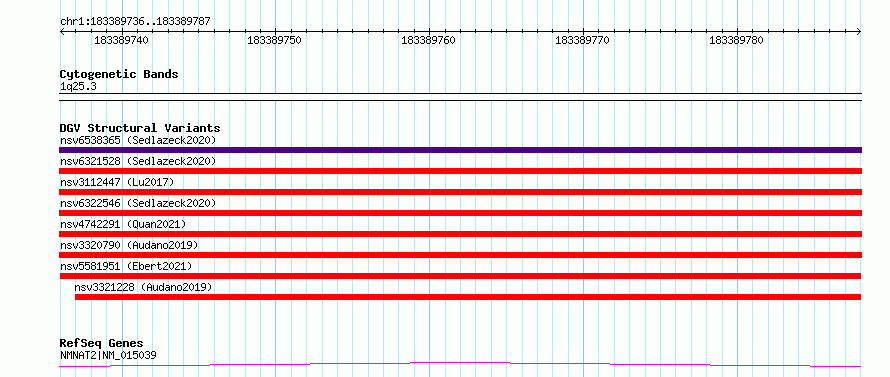Viewport: 890px width, 377px height.
Task: Open the DGV Structural Variants track heading
Action: (140, 128)
